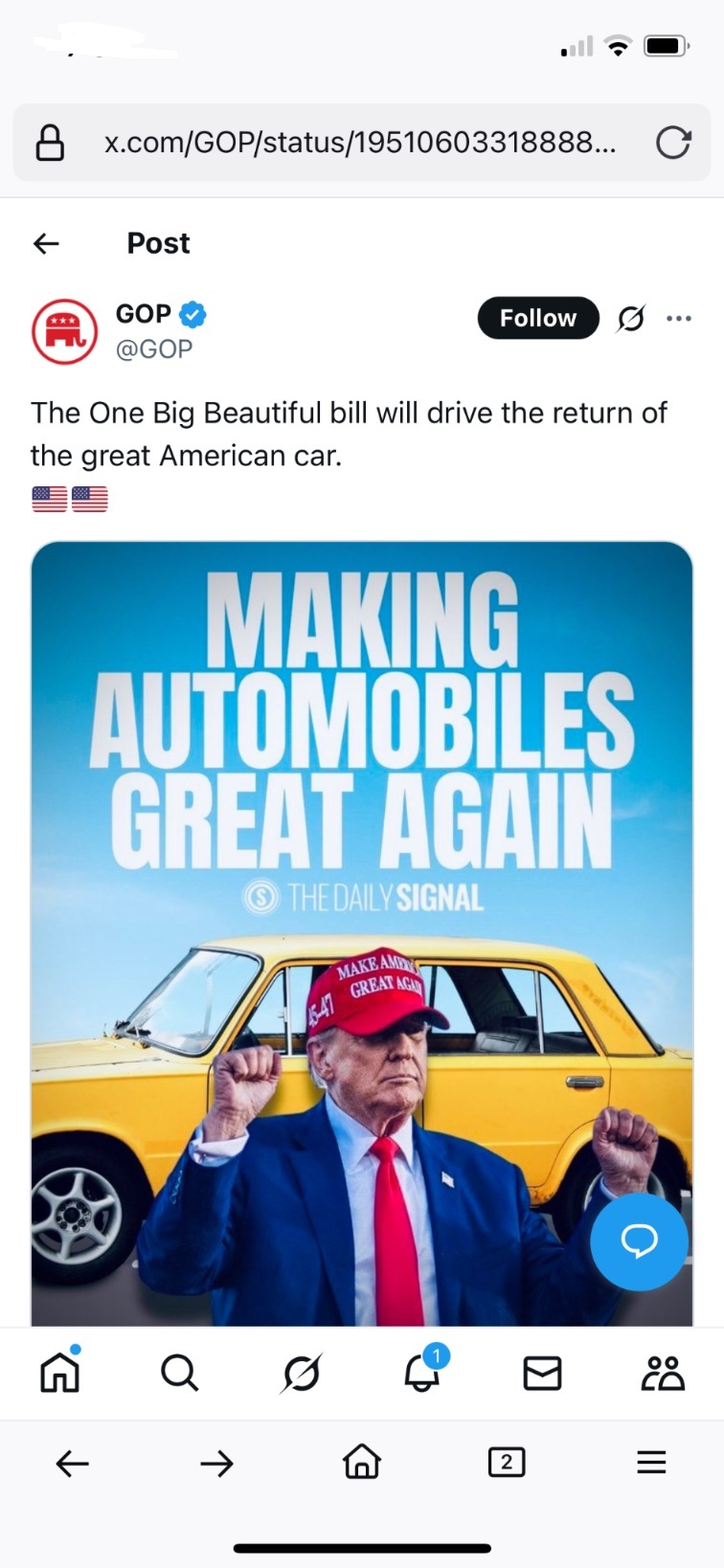Open the browser home page button
Screen dimensions: 724x1568
click(x=362, y=1462)
